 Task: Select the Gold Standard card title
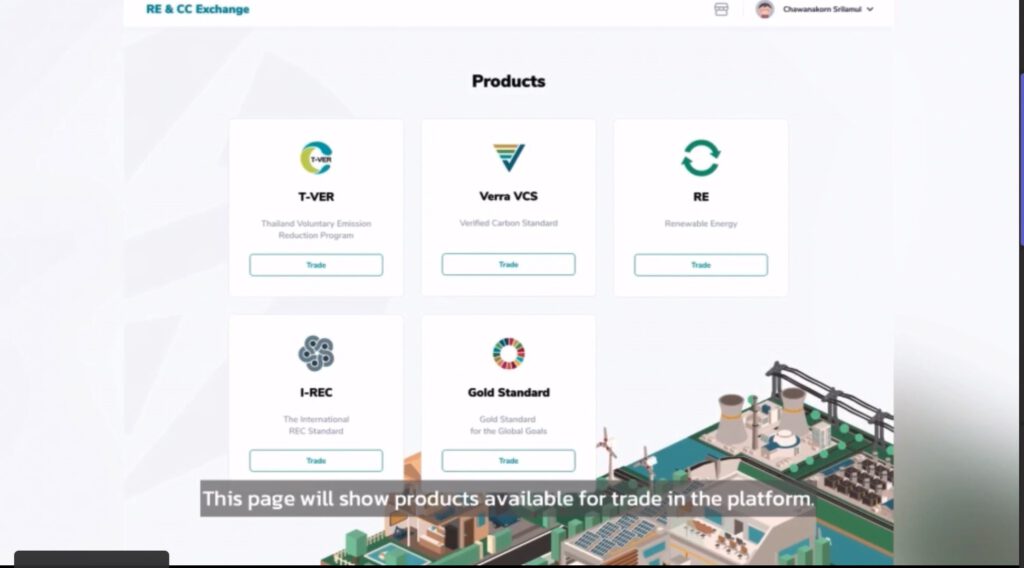(x=508, y=392)
